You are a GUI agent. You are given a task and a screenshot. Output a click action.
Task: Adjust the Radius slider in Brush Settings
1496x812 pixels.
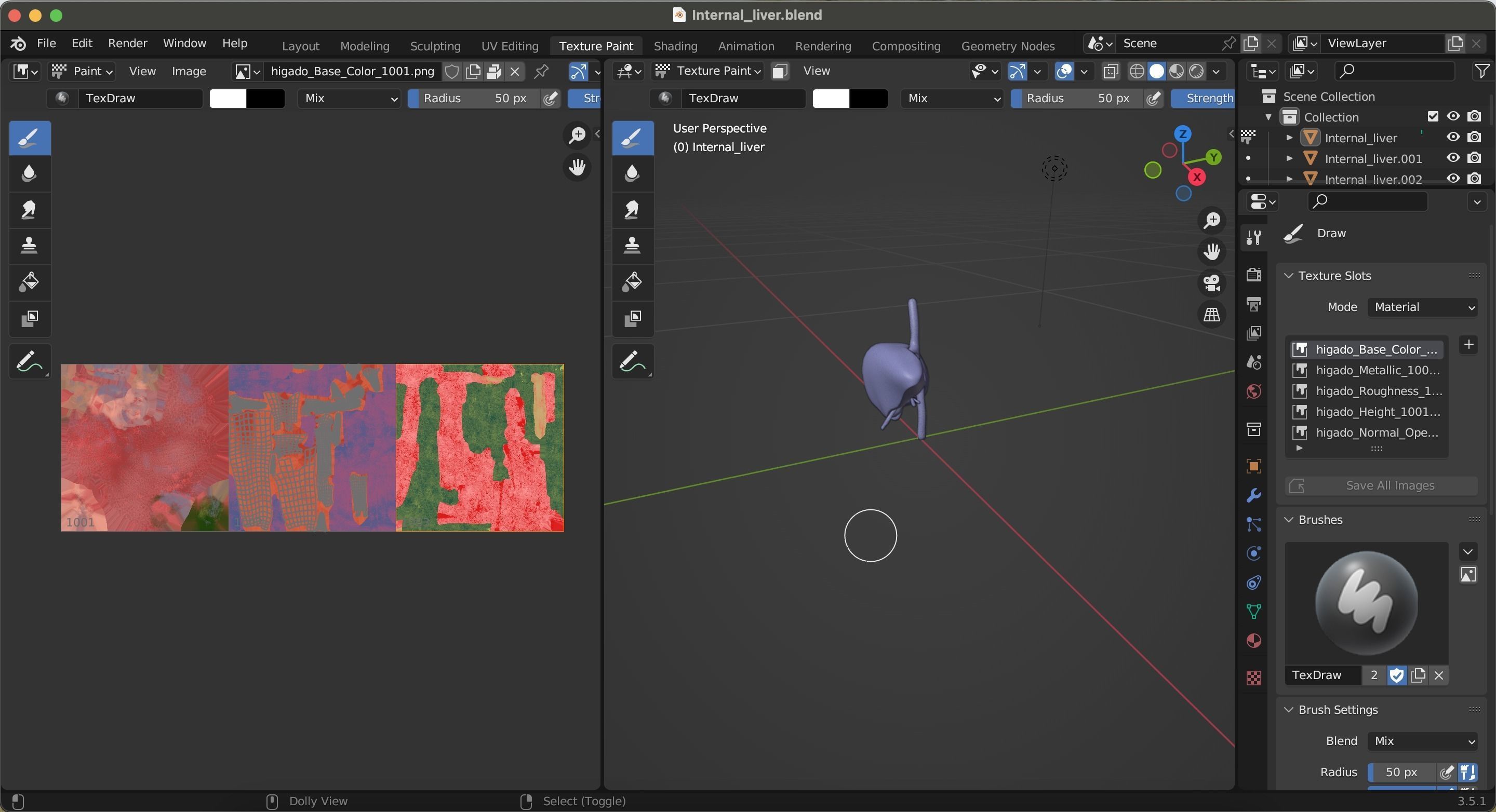[x=1402, y=772]
